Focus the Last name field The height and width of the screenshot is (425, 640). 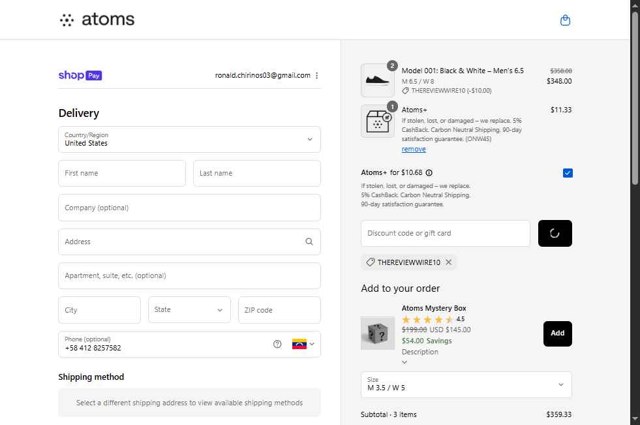tap(257, 174)
